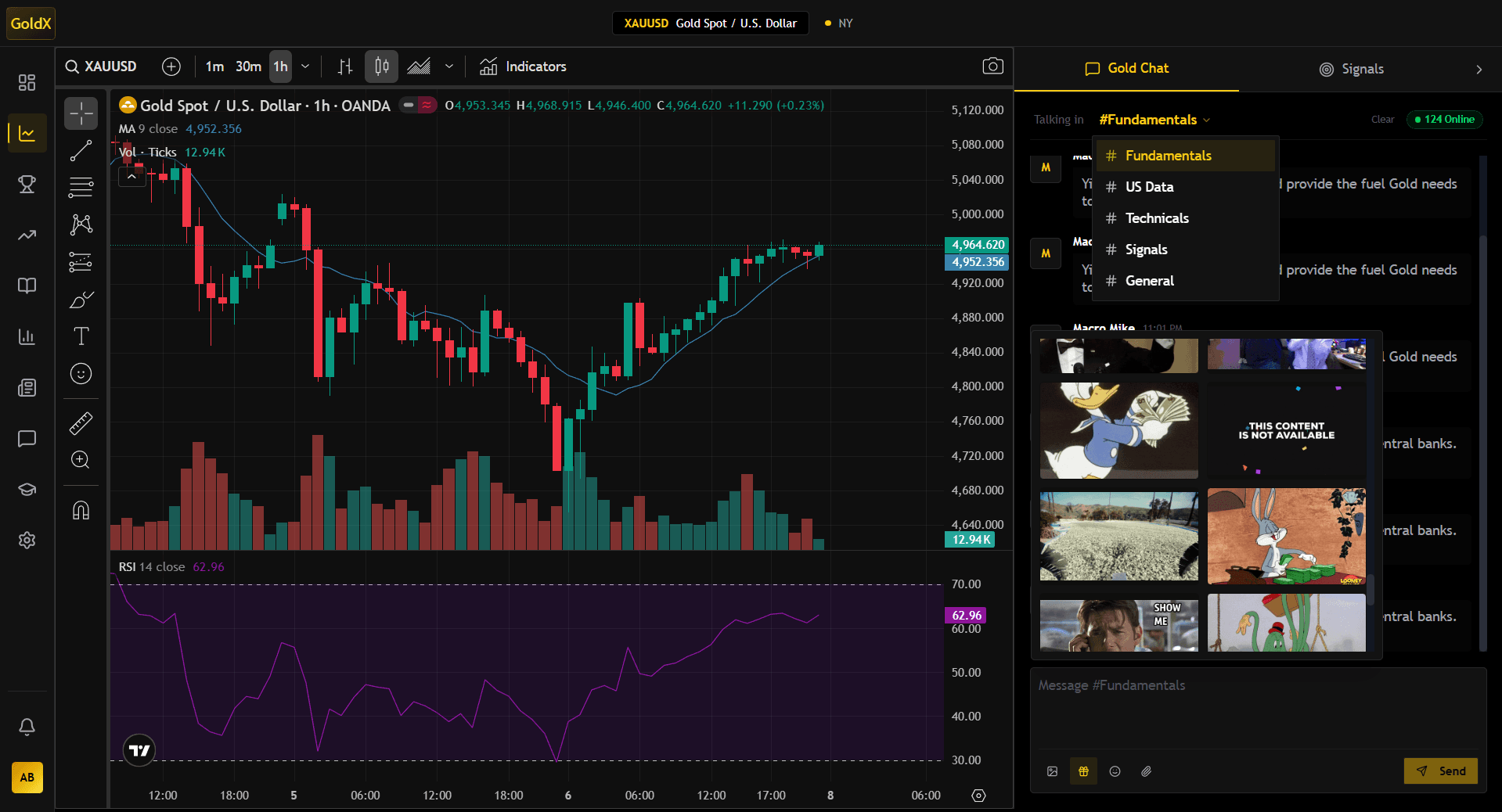Switch to the Signals tab
The image size is (1502, 812).
tap(1363, 69)
